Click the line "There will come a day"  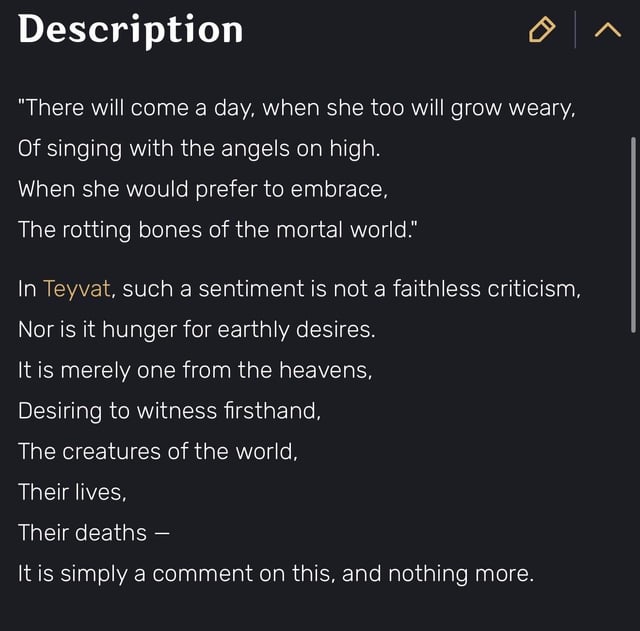point(297,109)
